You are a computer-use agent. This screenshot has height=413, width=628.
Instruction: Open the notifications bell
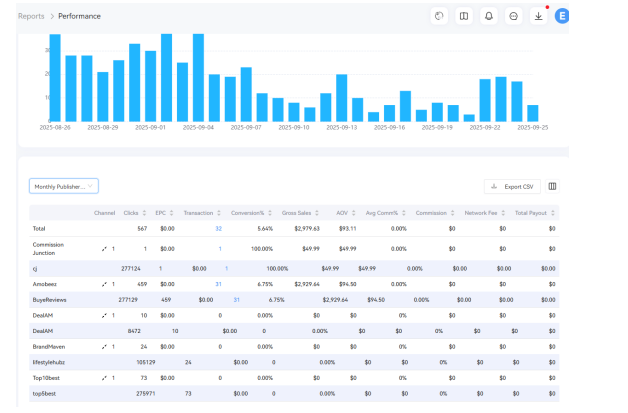point(489,16)
